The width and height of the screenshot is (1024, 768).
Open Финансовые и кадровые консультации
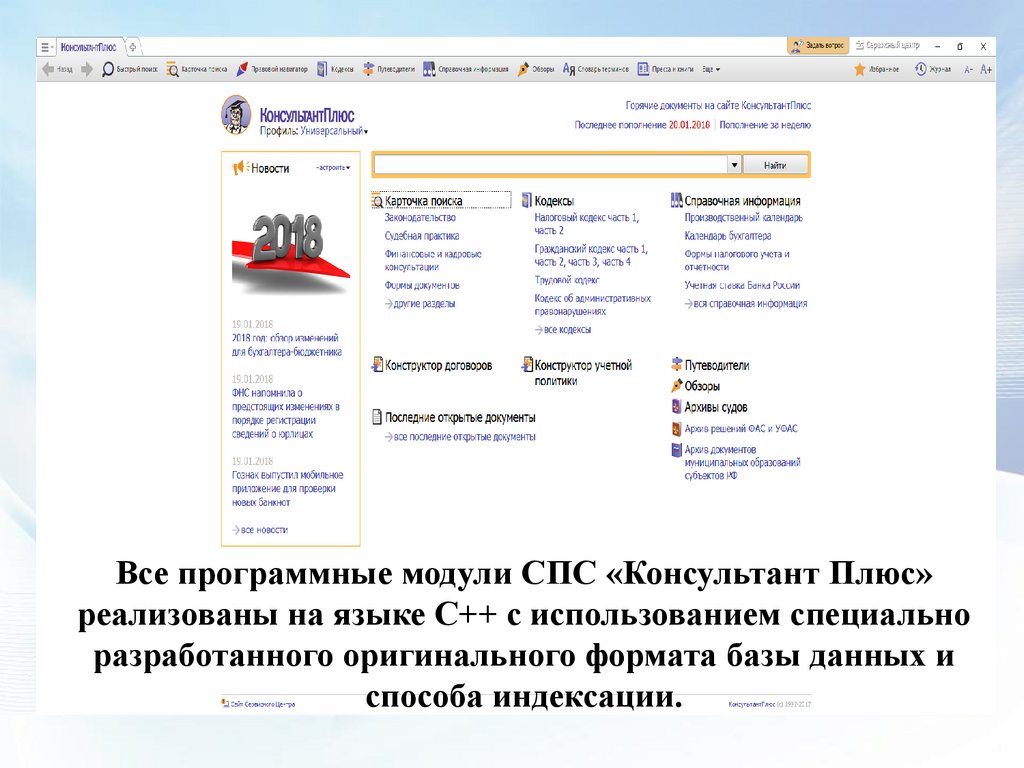click(x=432, y=261)
